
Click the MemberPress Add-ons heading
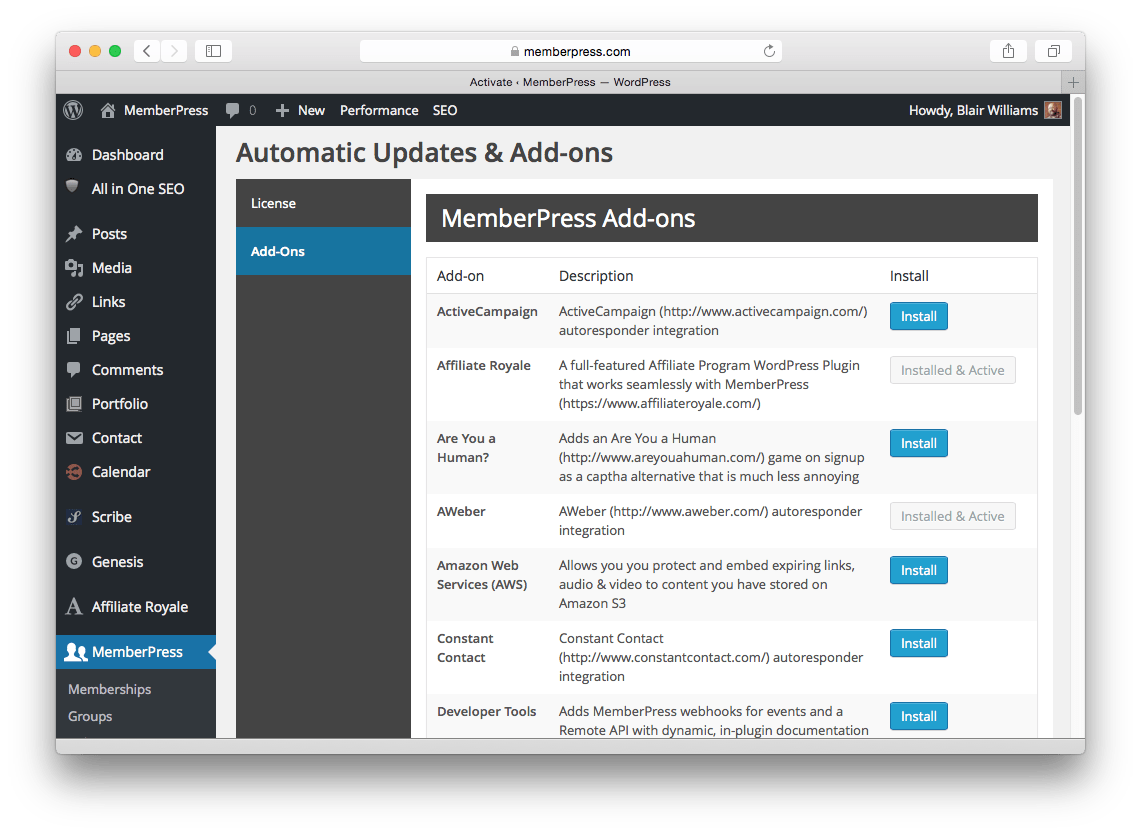point(568,218)
